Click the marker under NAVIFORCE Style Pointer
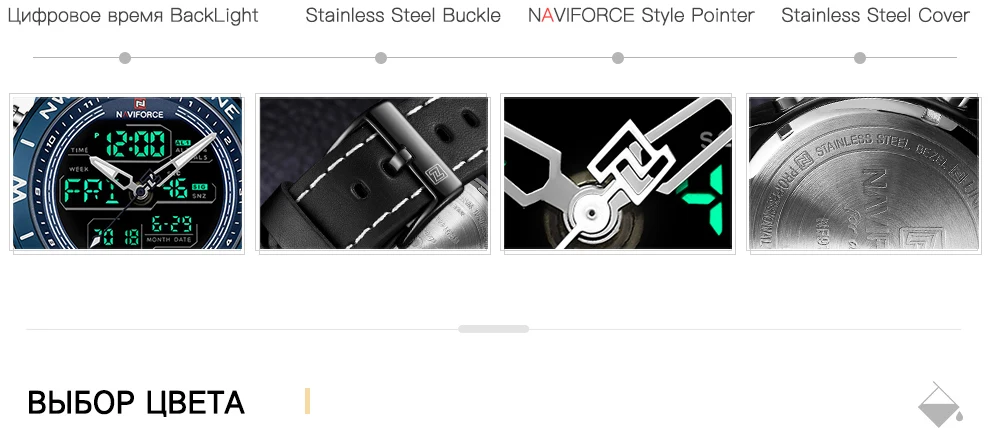The image size is (990, 435). click(618, 58)
